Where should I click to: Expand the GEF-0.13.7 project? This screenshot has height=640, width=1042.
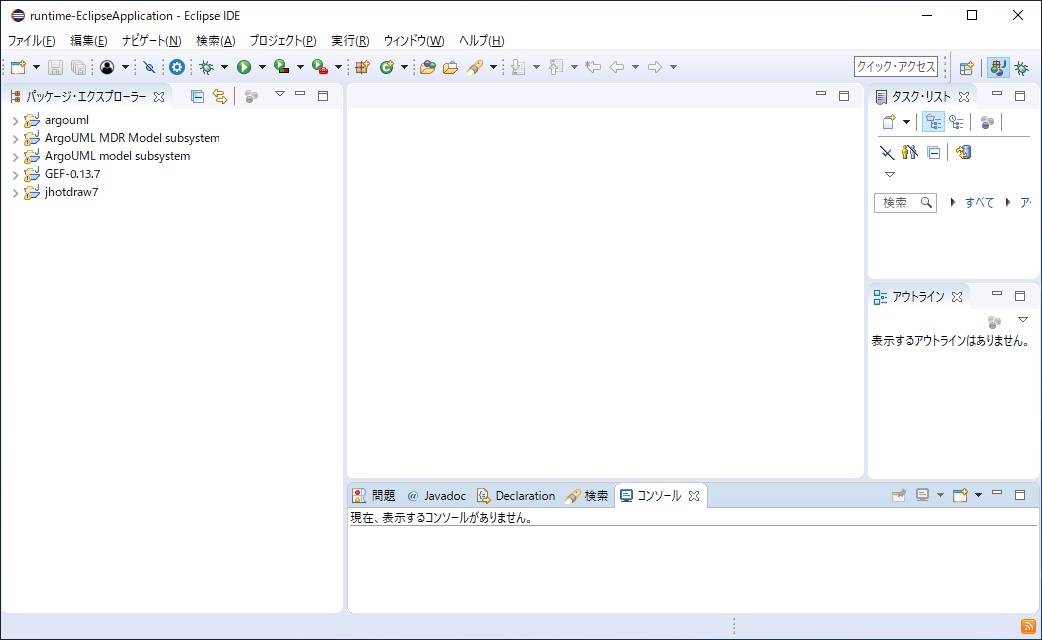15,175
